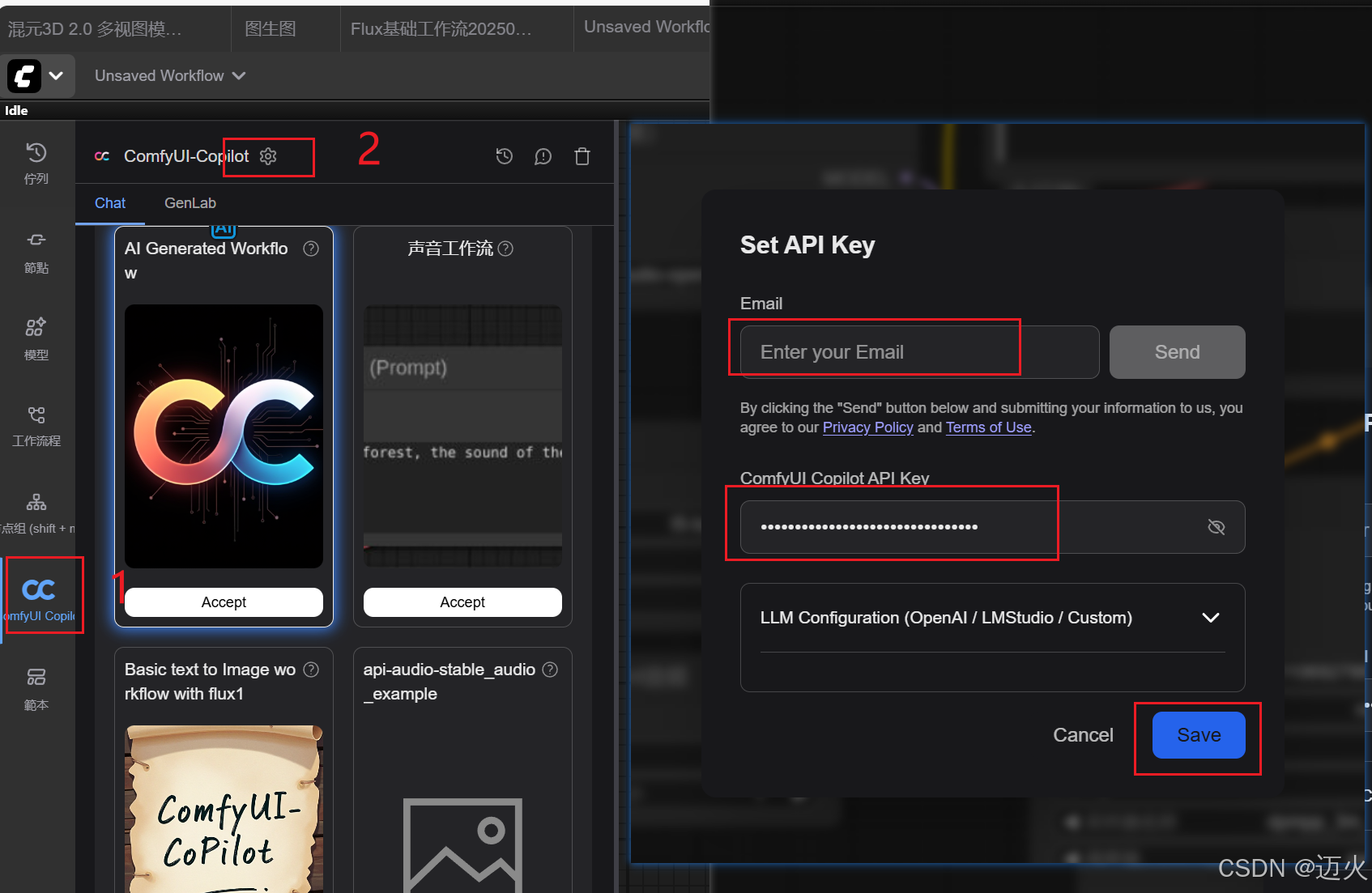This screenshot has height=893, width=1372.
Task: Save the API key settings
Action: pos(1199,735)
